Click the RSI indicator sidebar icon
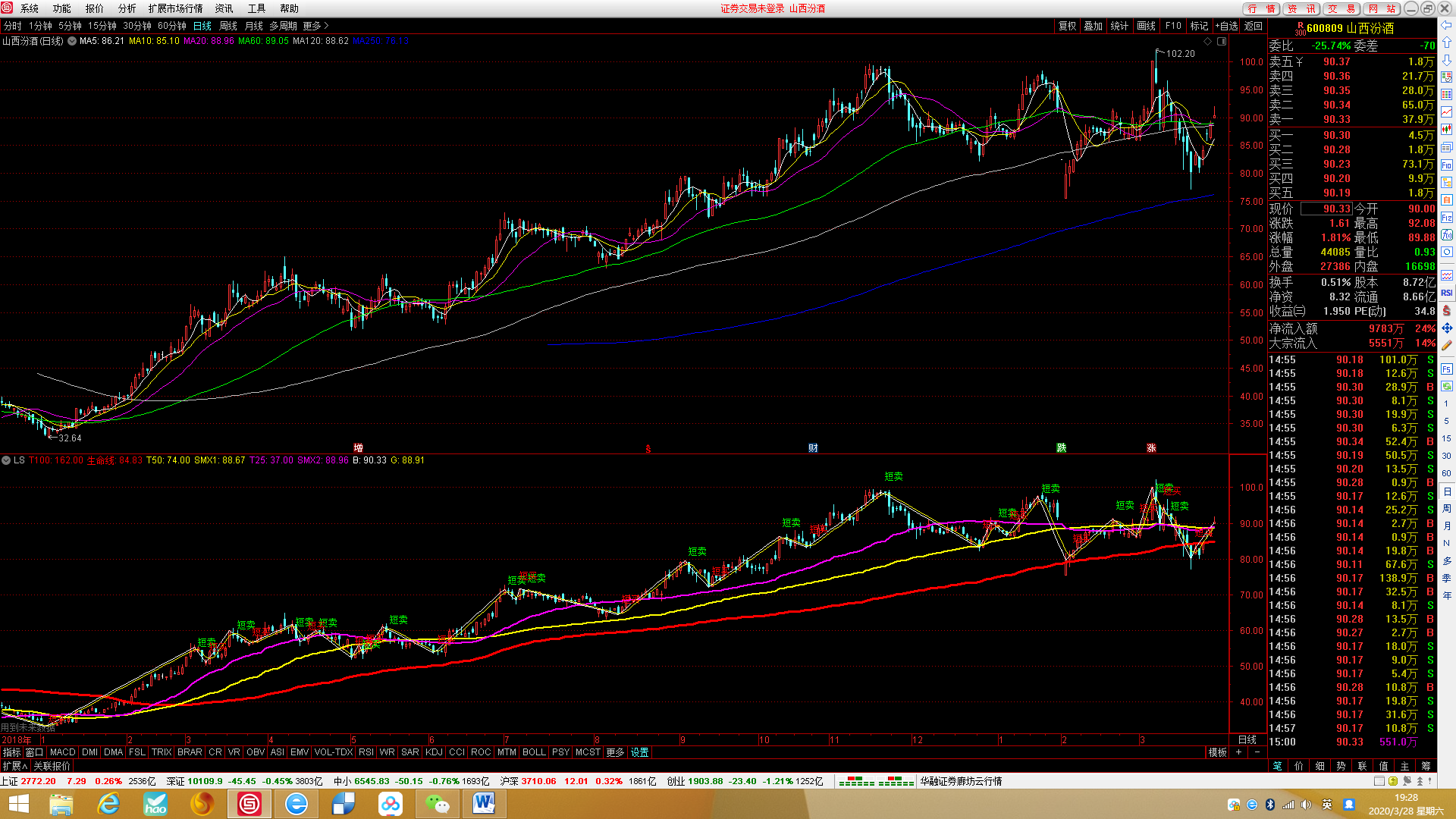Viewport: 1456px width, 819px height. click(x=1447, y=293)
